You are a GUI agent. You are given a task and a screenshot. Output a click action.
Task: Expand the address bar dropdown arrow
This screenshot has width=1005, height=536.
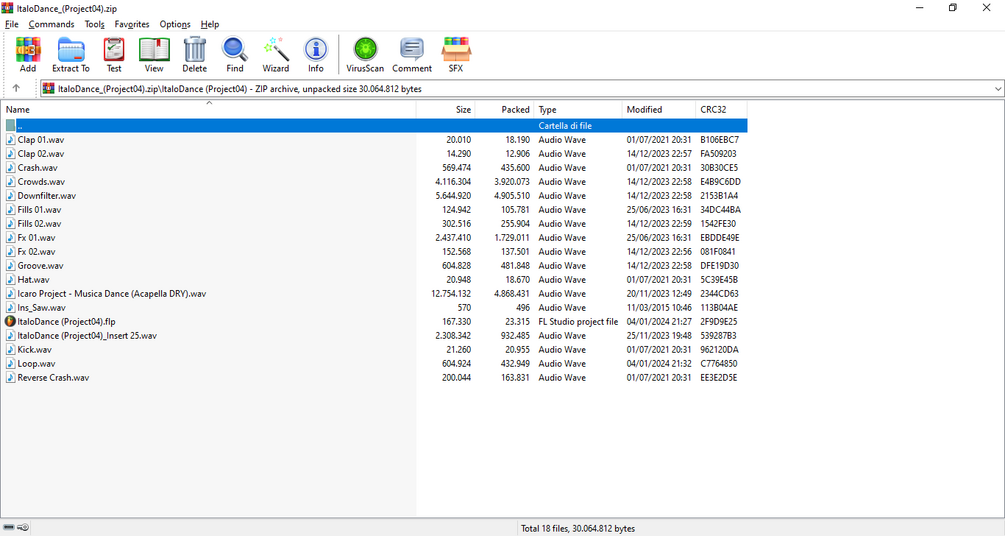997,88
